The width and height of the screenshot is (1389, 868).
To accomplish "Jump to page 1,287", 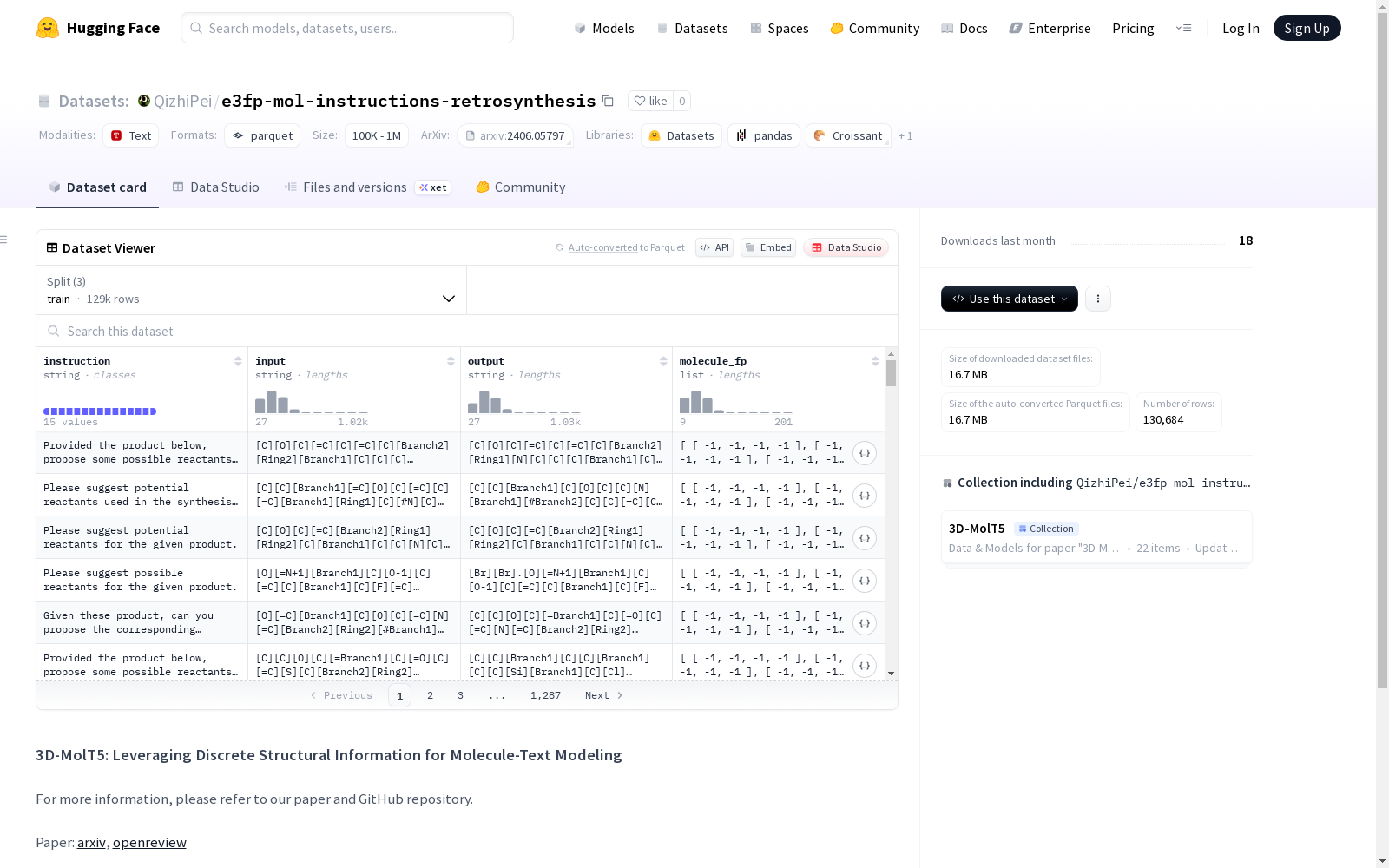I will 545,695.
